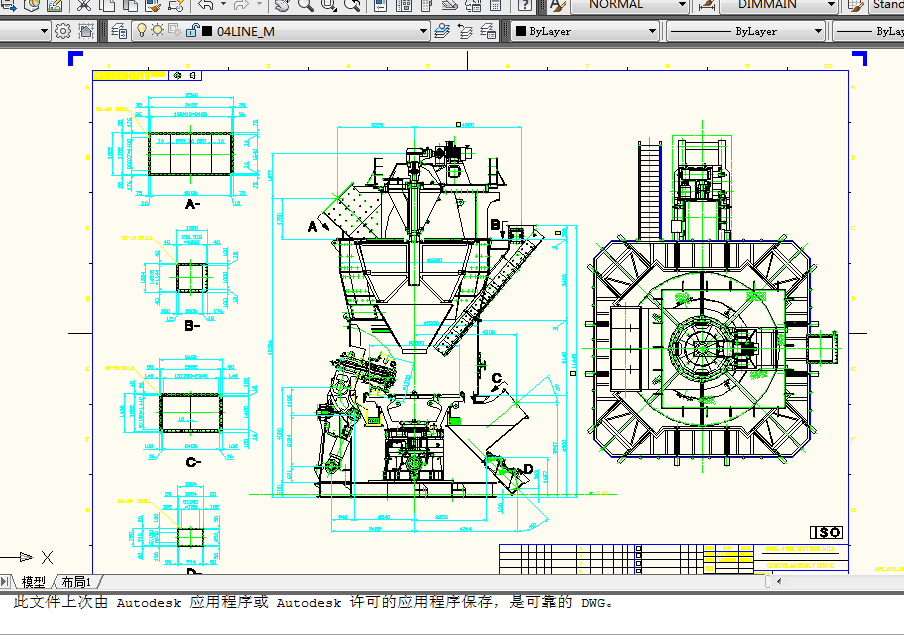Click the Cut (scissors) toolbar icon
Screen dimensions: 904x644
coord(84,6)
